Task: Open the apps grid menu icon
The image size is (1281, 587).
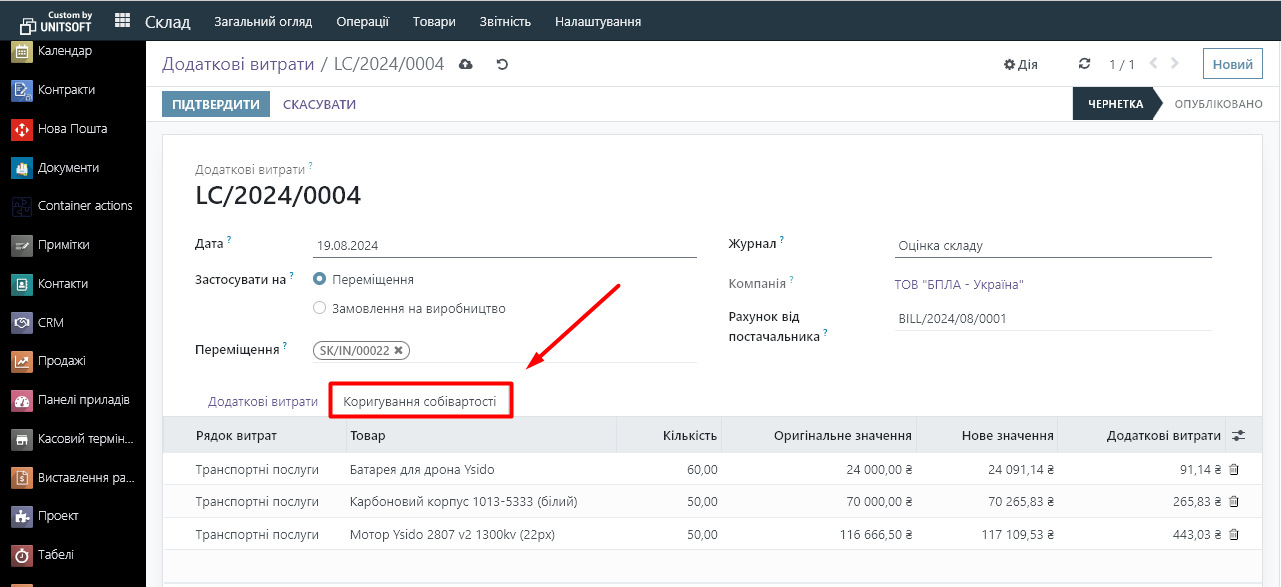Action: click(123, 21)
